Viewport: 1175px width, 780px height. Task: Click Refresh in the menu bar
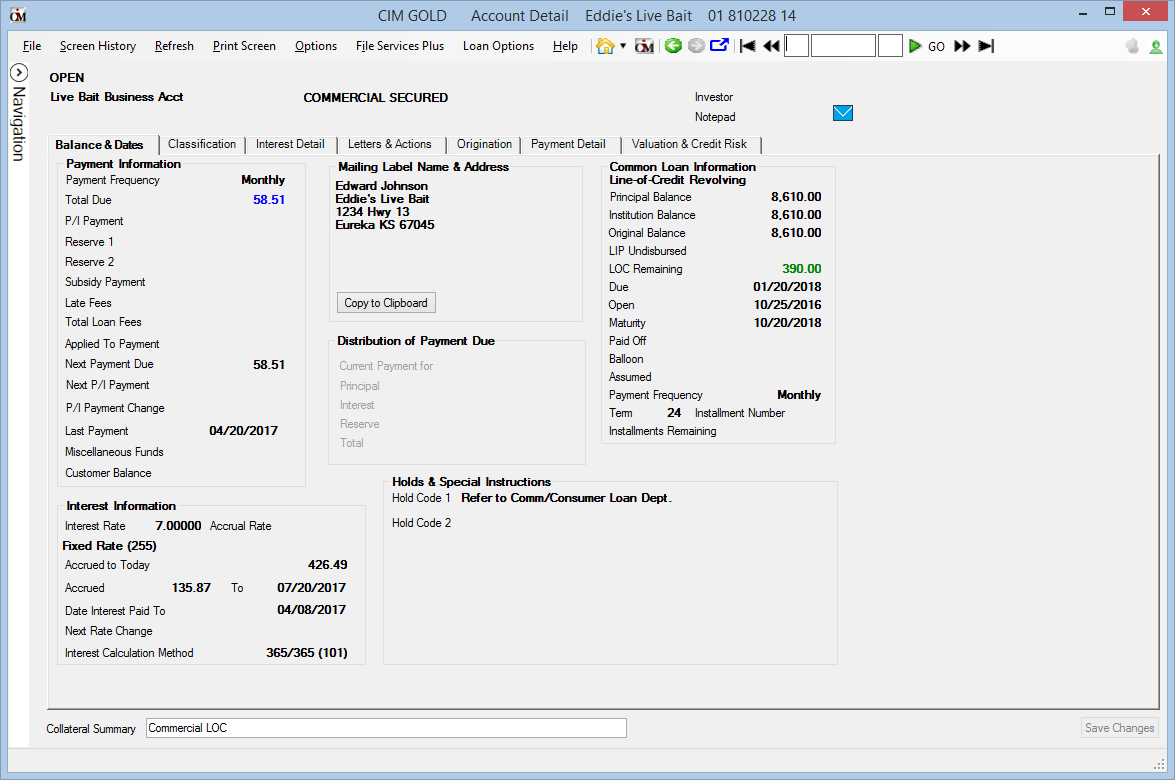[x=175, y=46]
